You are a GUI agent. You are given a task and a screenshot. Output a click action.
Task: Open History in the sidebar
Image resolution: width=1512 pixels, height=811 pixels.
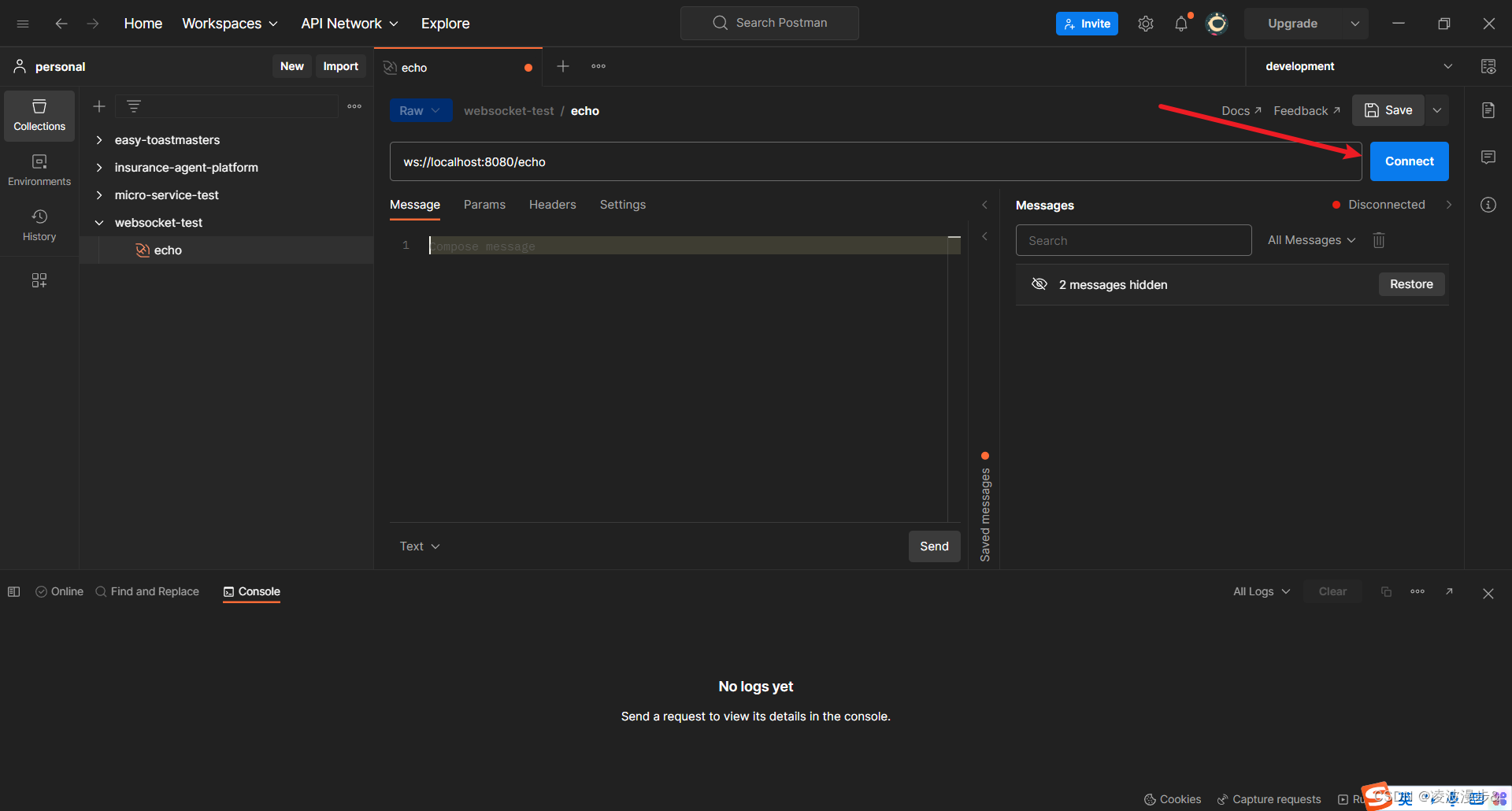tap(39, 226)
